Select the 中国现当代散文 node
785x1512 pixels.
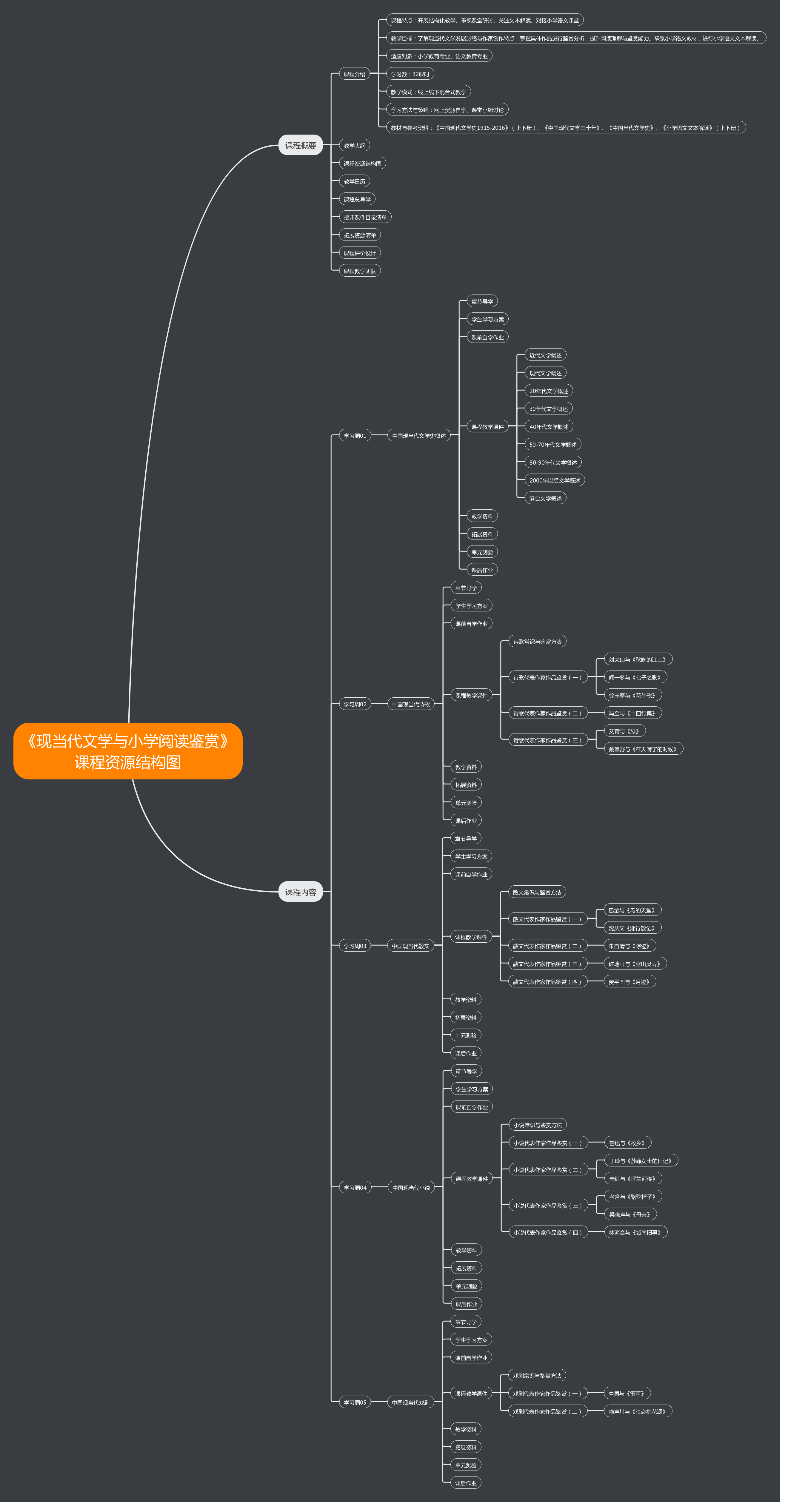[x=410, y=946]
